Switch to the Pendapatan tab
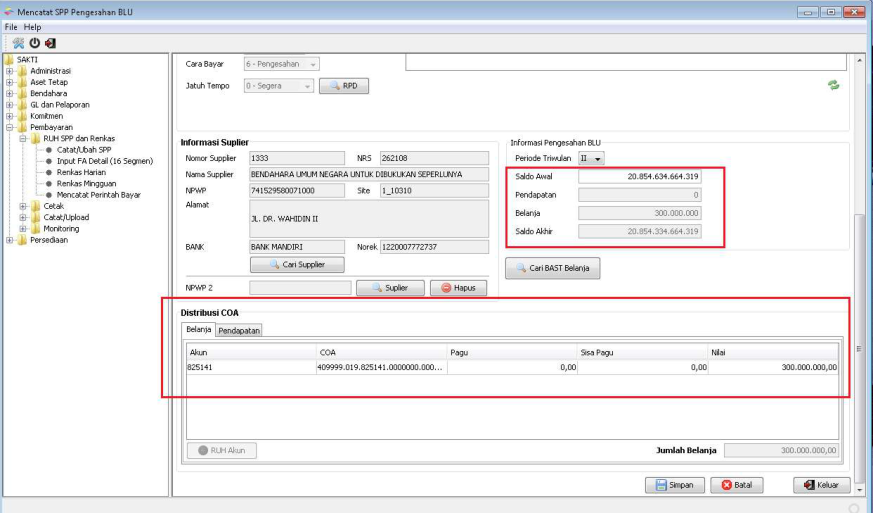The height and width of the screenshot is (513, 873). tap(238, 330)
